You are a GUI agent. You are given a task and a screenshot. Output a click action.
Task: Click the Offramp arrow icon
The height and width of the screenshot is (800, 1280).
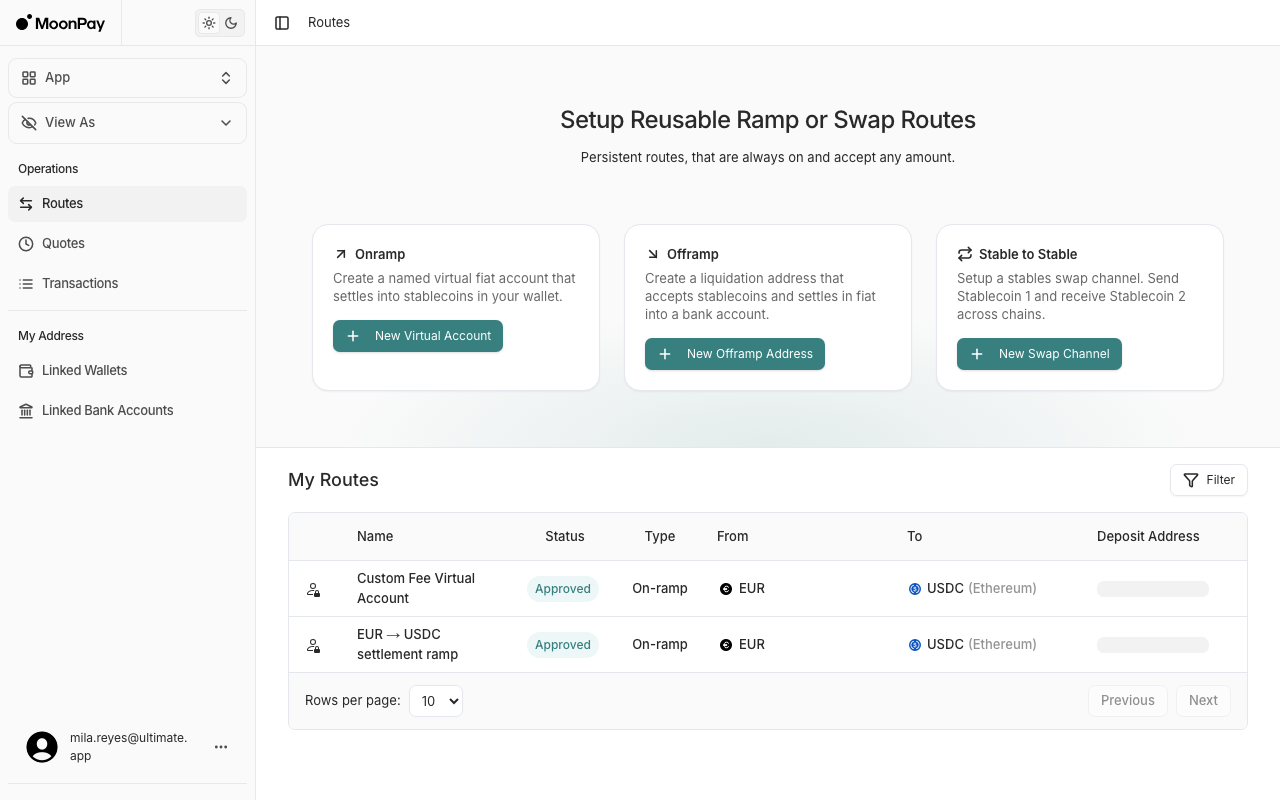pos(653,255)
